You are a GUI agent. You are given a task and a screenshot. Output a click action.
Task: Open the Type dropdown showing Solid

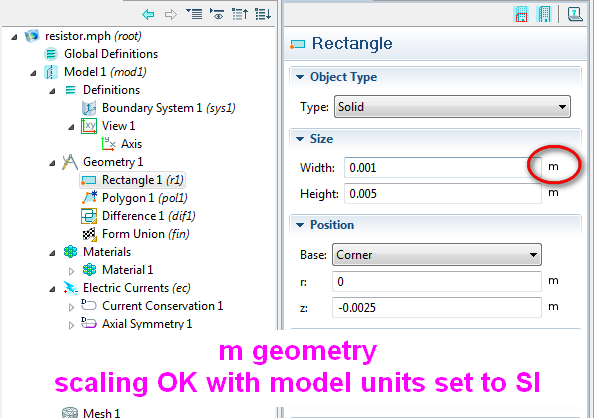click(452, 107)
